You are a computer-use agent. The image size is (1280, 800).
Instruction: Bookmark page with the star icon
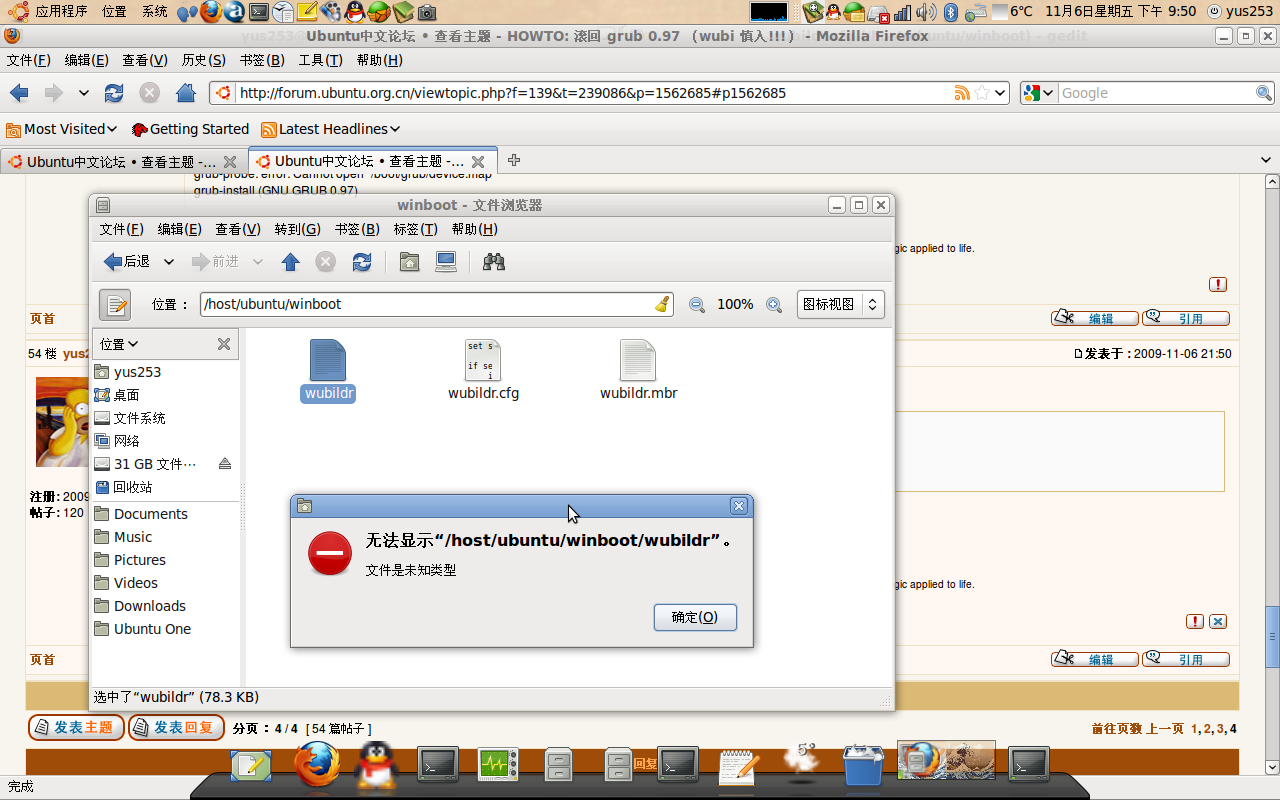982,93
